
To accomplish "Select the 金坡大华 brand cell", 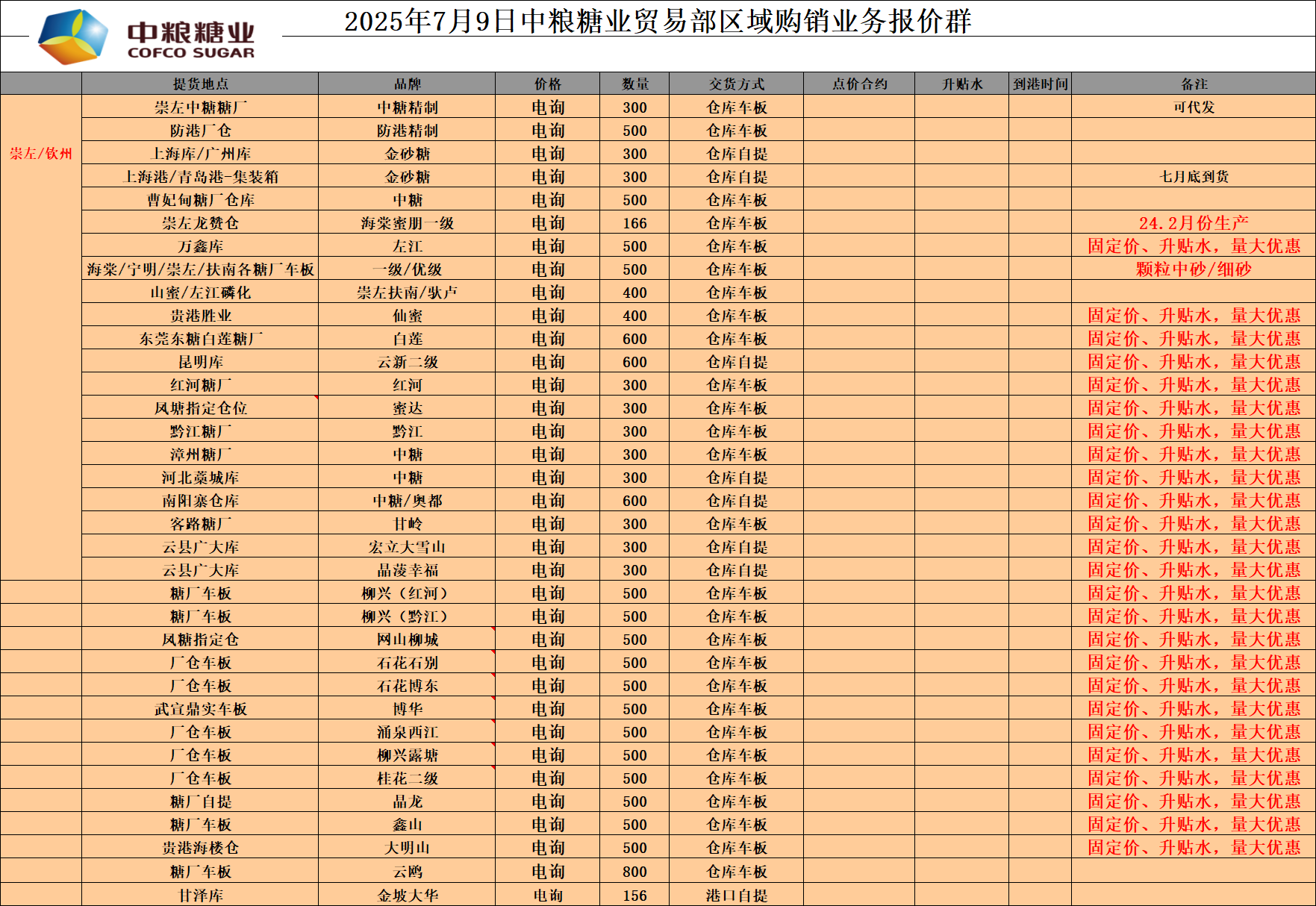I will point(407,896).
